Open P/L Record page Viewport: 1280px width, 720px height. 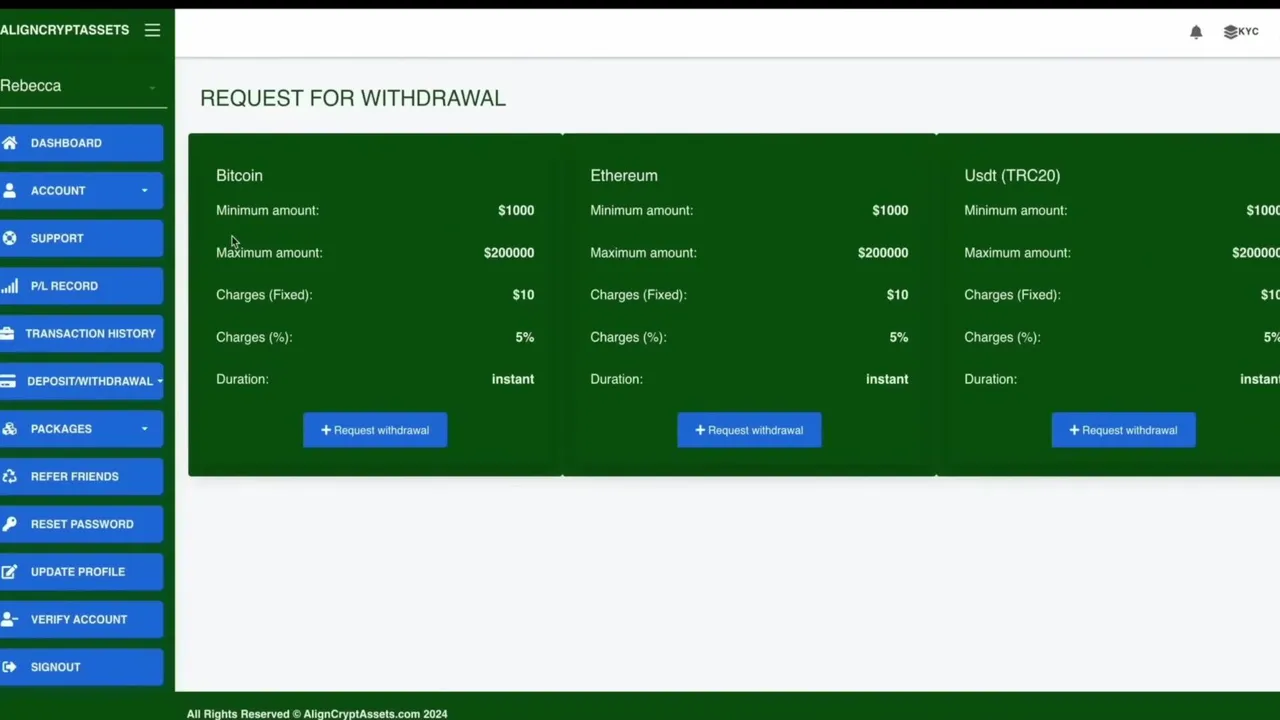click(81, 286)
